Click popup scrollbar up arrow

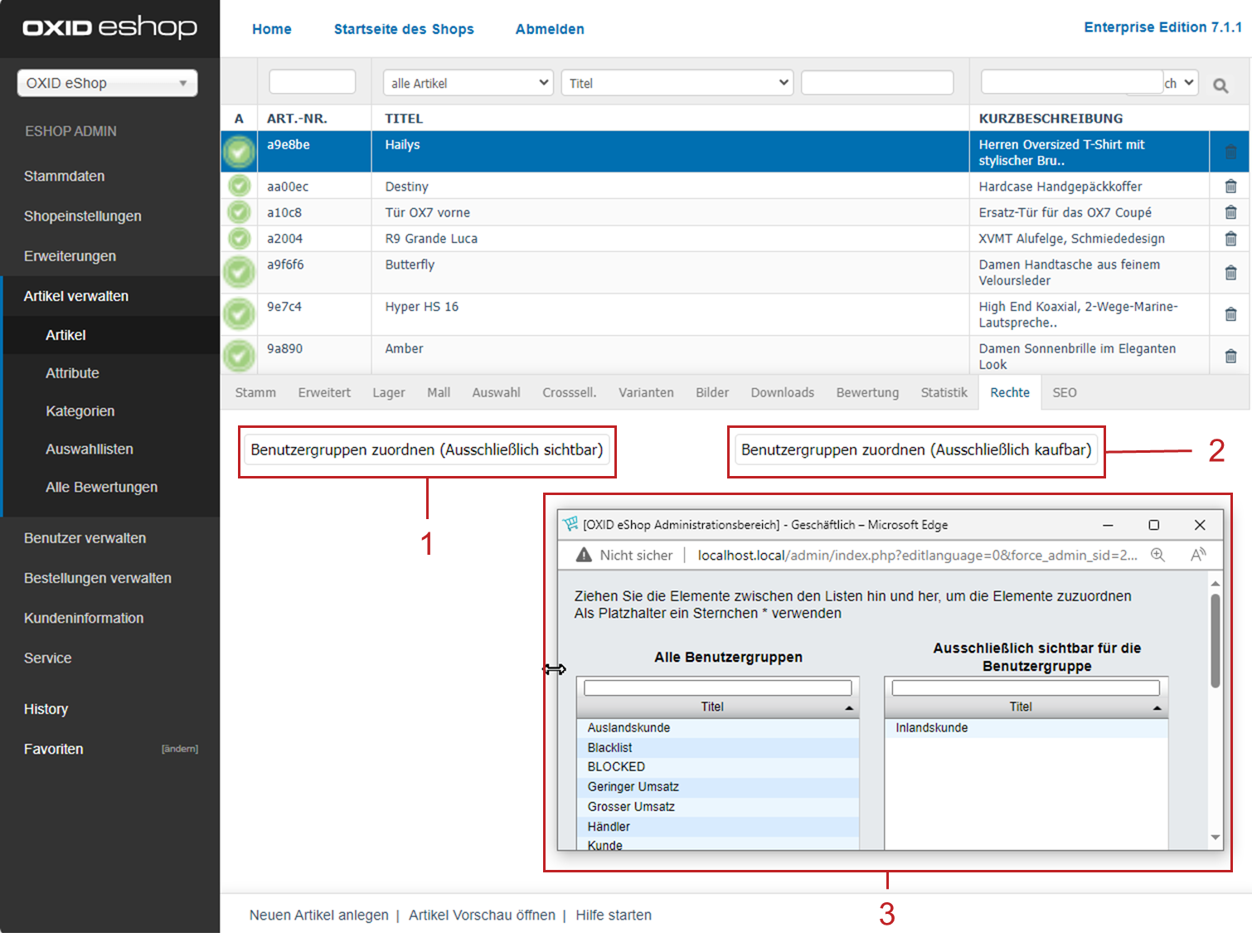1216,583
